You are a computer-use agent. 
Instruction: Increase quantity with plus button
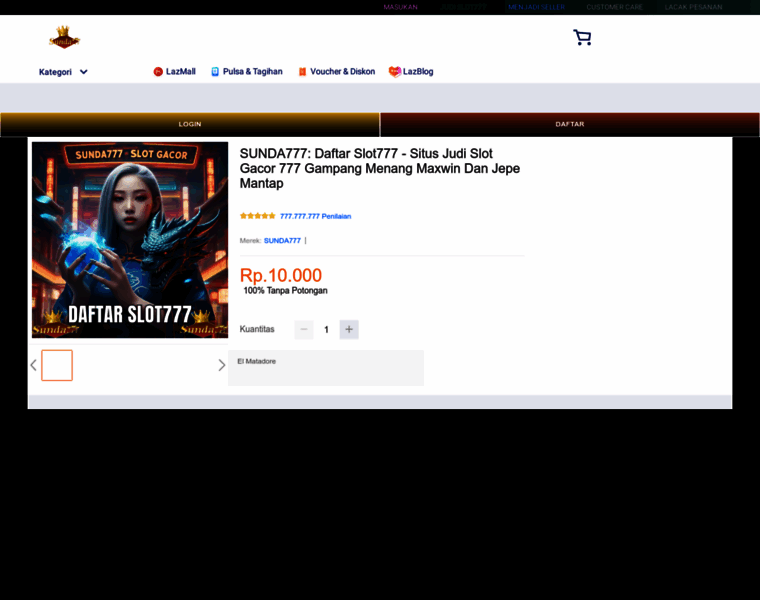(349, 330)
